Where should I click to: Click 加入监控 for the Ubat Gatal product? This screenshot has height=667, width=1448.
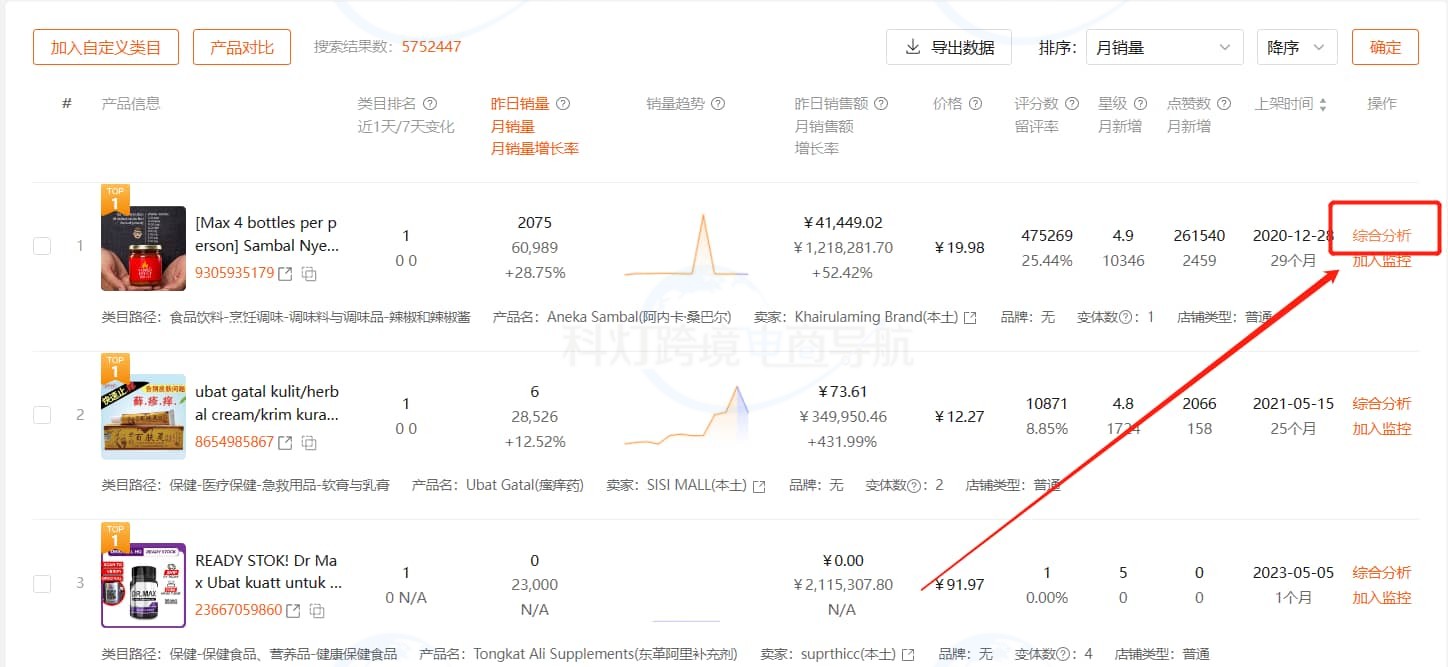(x=1381, y=429)
